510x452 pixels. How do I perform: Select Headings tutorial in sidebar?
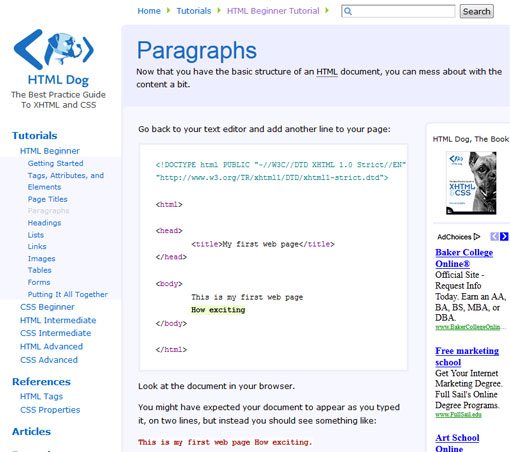44,223
